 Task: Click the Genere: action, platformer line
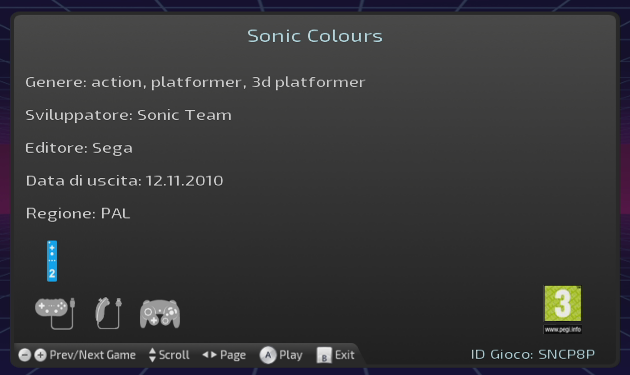coord(195,82)
